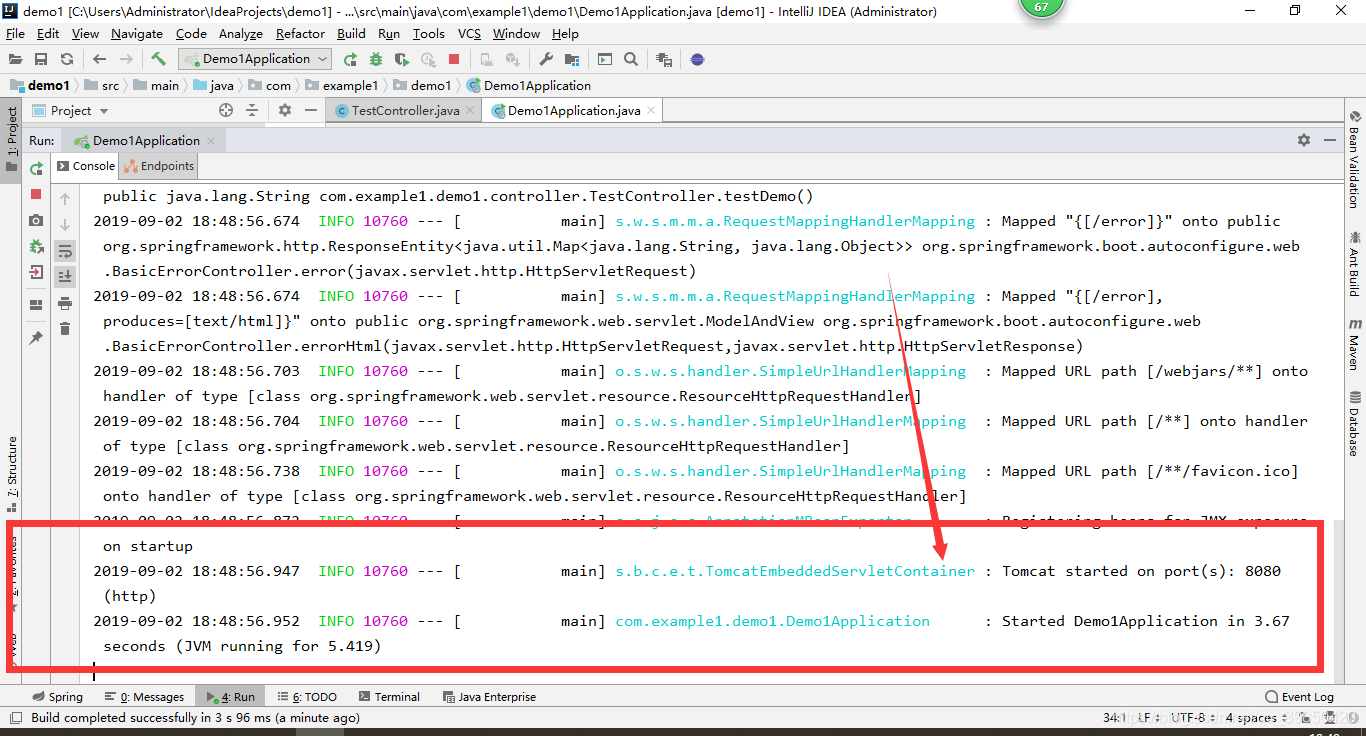1366x736 pixels.
Task: Open the Database side panel
Action: pos(1355,422)
